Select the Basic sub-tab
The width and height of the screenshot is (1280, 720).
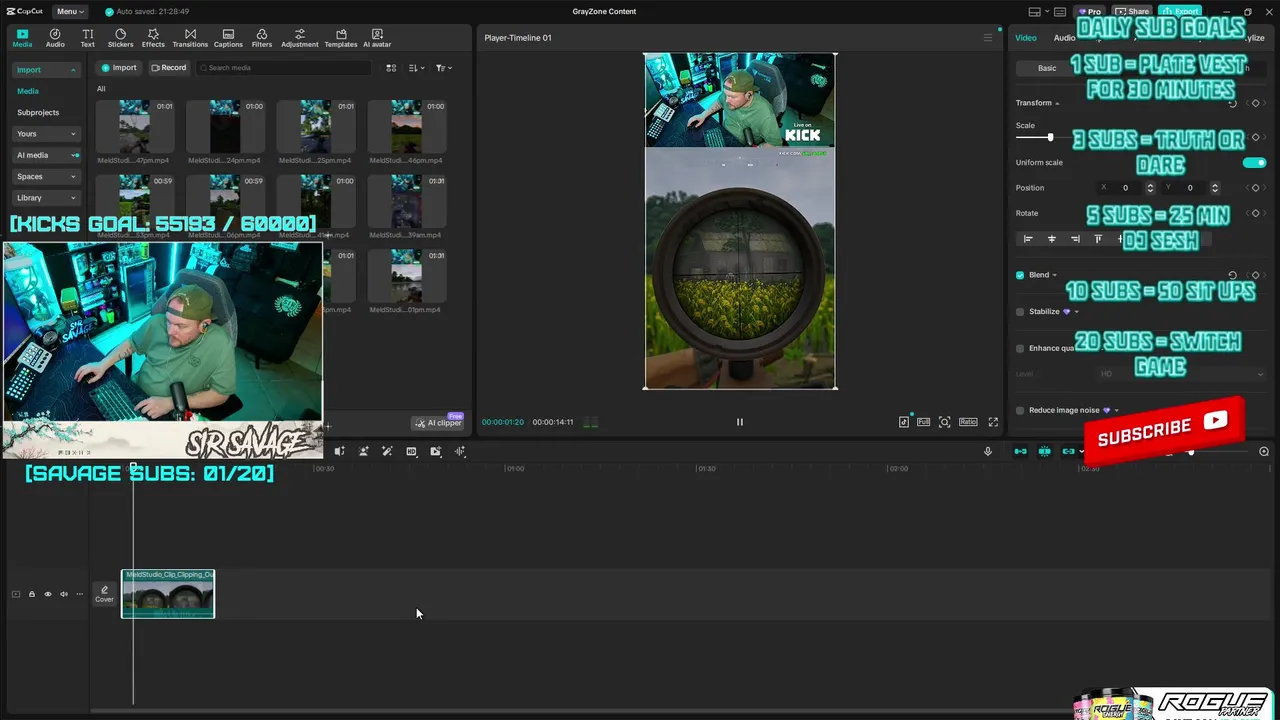(x=1046, y=68)
